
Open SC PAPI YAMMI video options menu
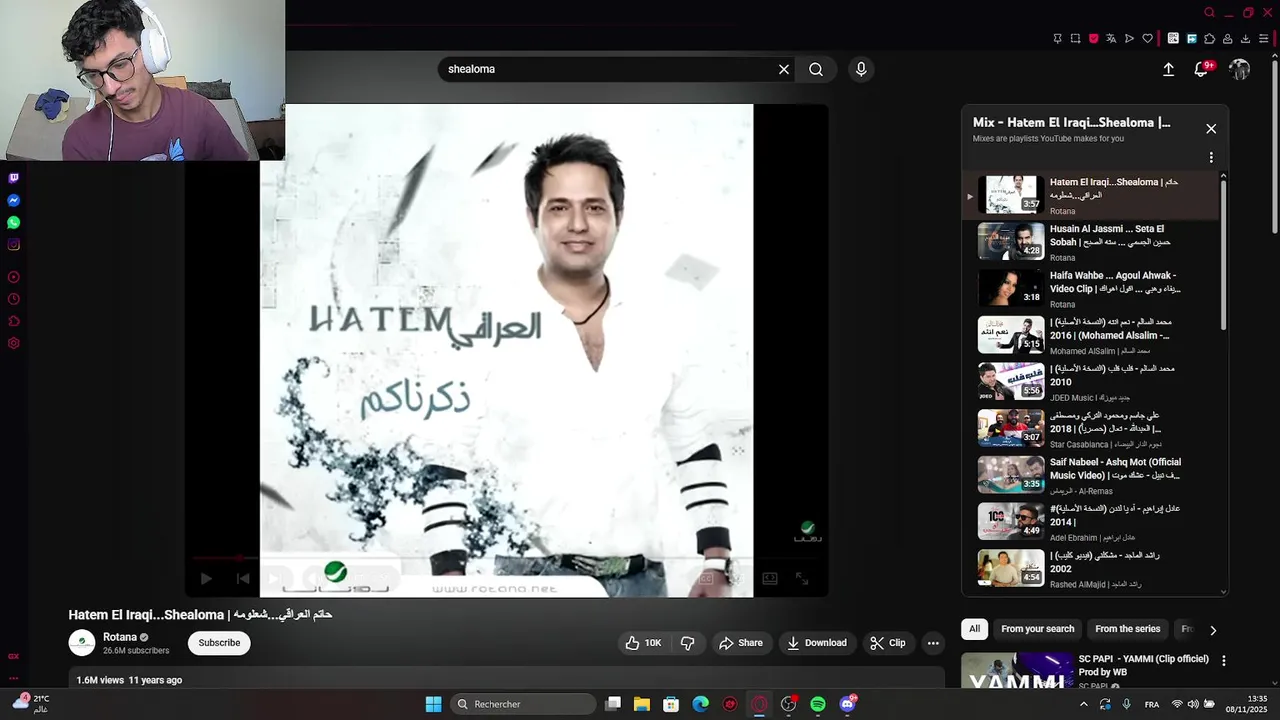(1223, 661)
